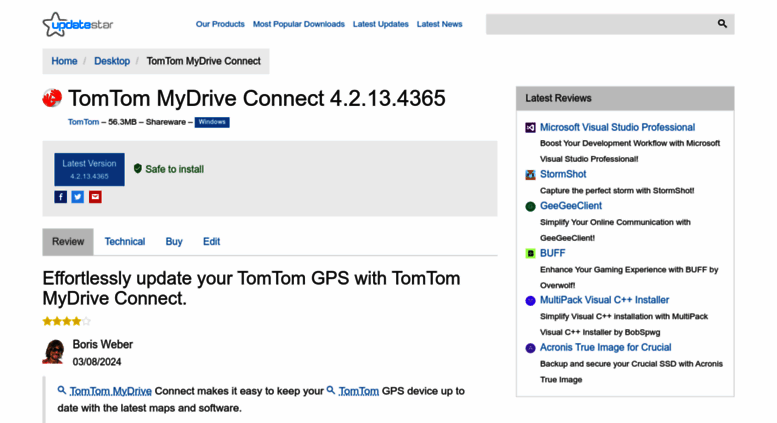Click the four-star rating
The image size is (777, 423).
(x=66, y=321)
